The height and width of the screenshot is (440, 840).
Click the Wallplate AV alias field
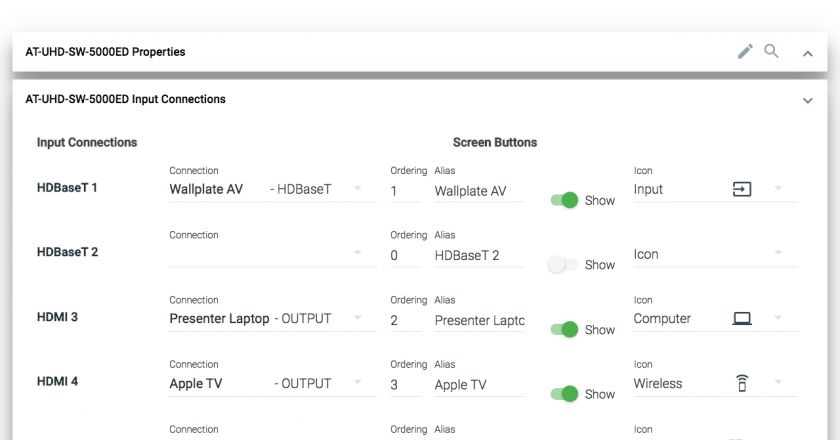point(479,191)
